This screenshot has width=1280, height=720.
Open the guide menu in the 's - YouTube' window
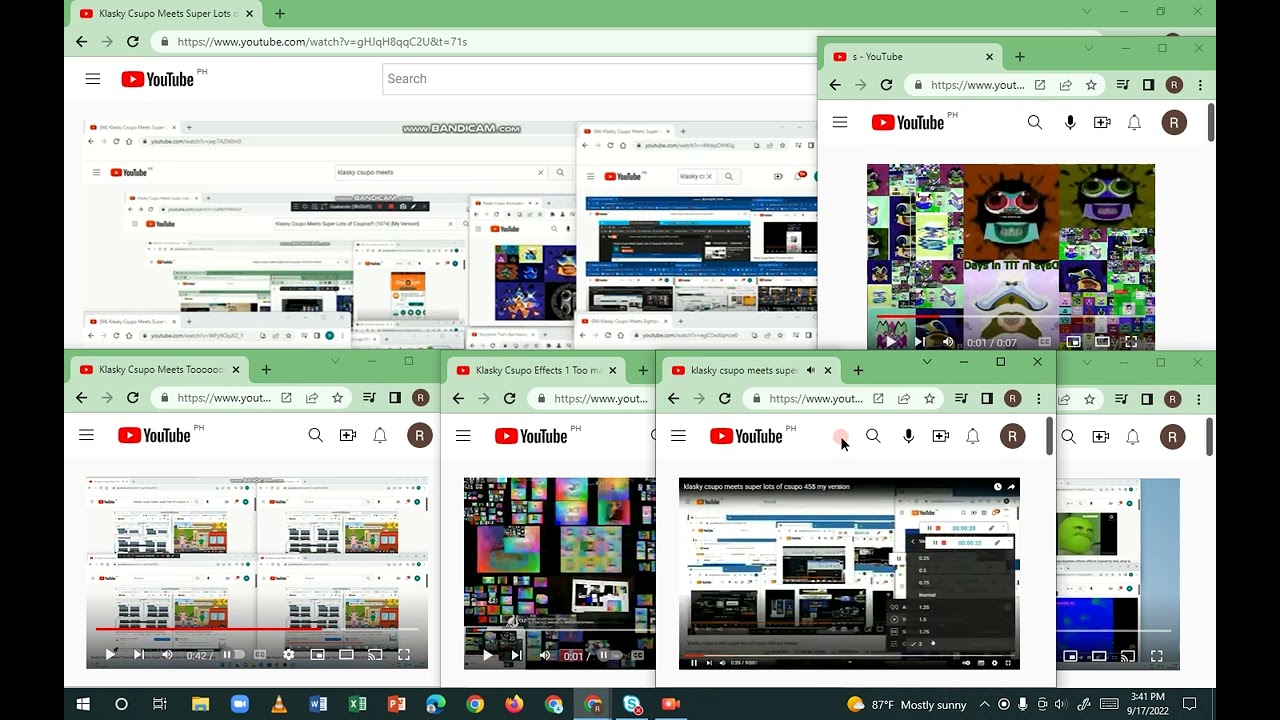coord(840,122)
